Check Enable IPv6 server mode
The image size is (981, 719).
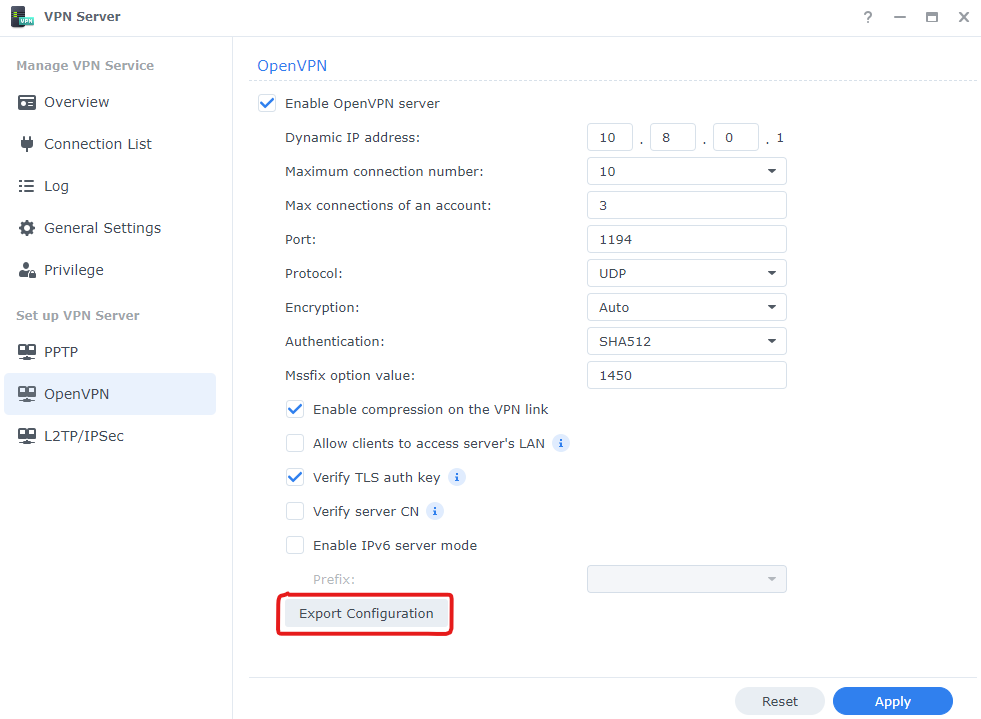[x=295, y=545]
